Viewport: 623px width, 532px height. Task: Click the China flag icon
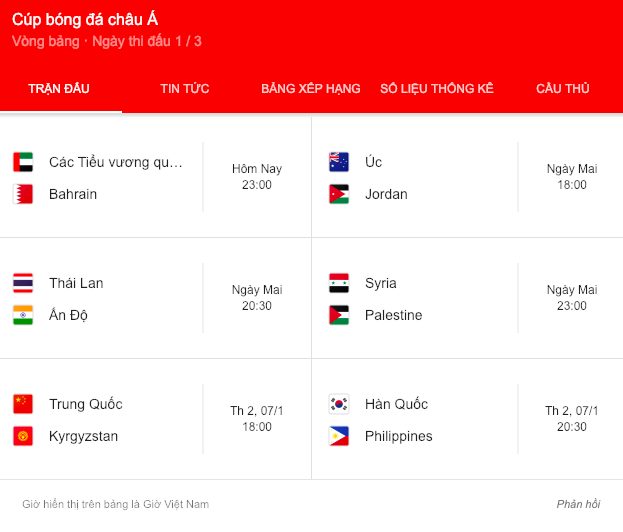[x=23, y=404]
